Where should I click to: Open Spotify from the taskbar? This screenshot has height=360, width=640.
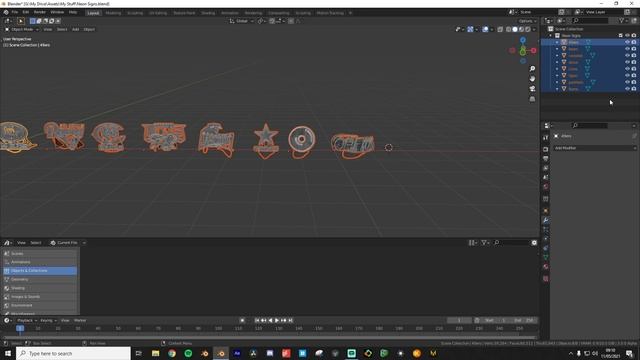188,353
